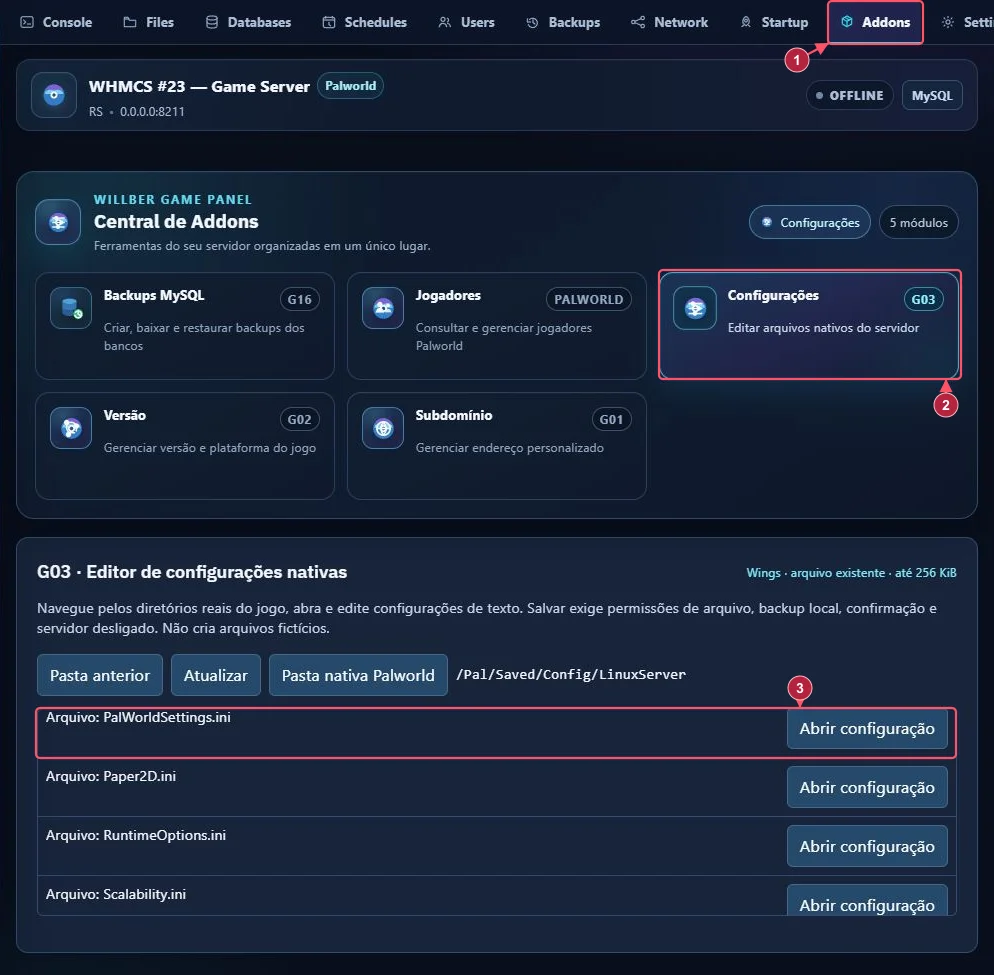
Task: Click the Addons cube icon
Action: [x=847, y=22]
